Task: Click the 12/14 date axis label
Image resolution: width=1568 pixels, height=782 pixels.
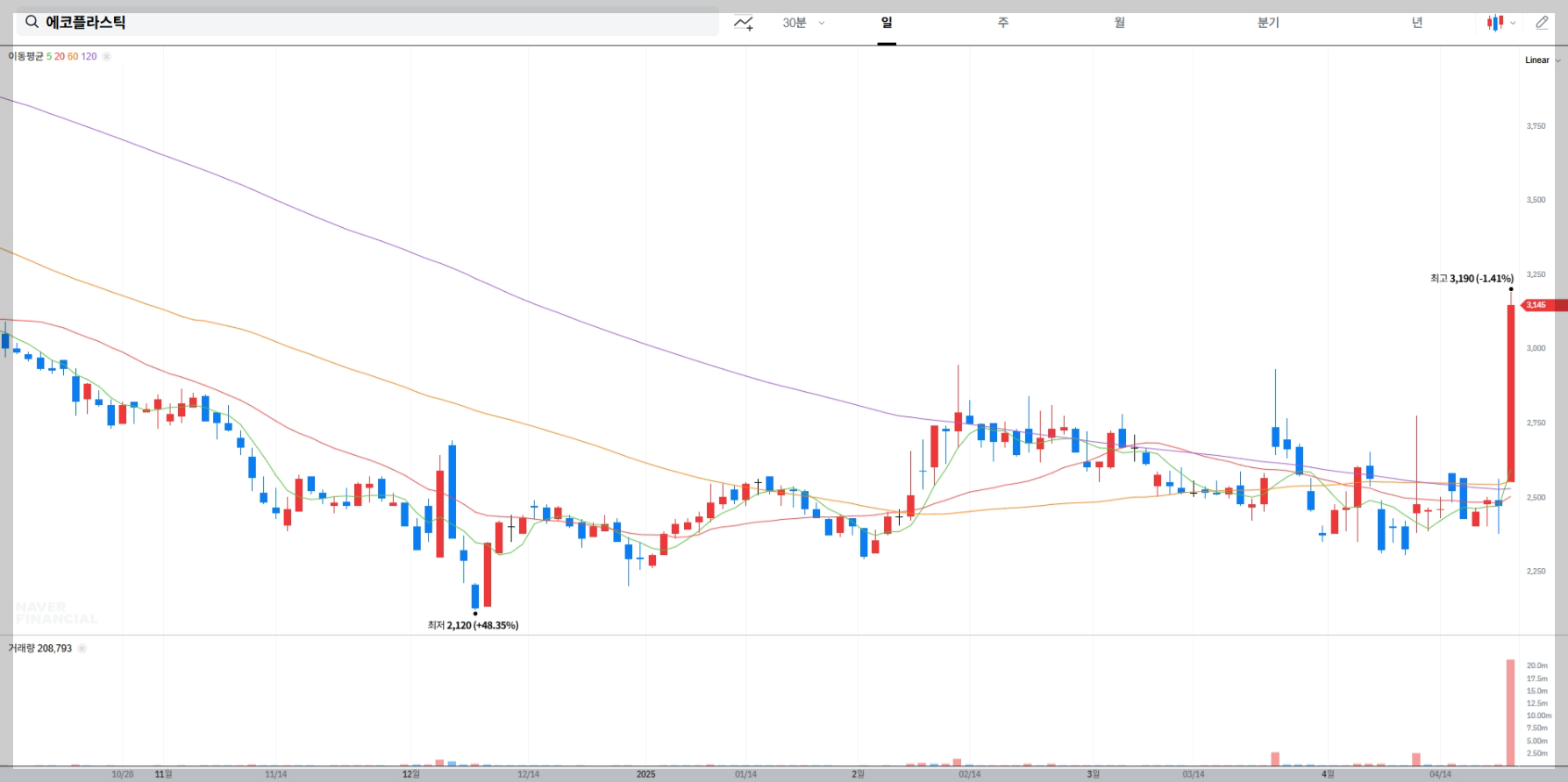Action: pos(528,774)
